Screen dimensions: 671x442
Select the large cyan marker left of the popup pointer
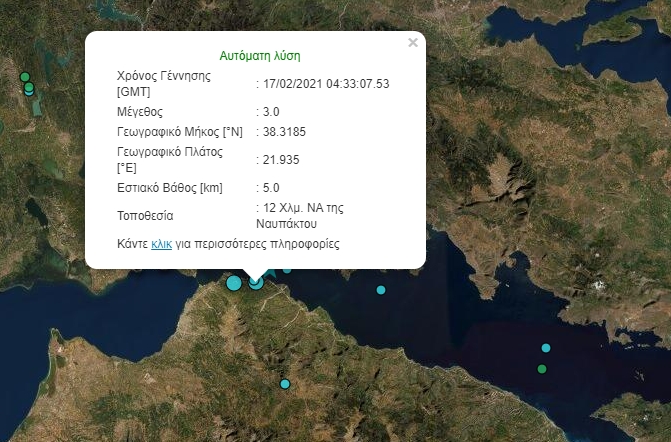tap(234, 283)
